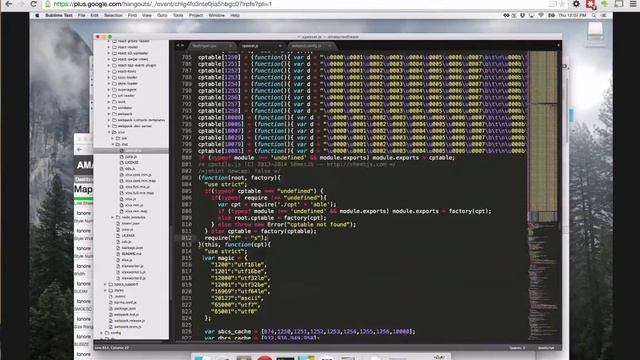Click the red extension icon in browser toolbar
The width and height of the screenshot is (640, 360).
point(590,4)
